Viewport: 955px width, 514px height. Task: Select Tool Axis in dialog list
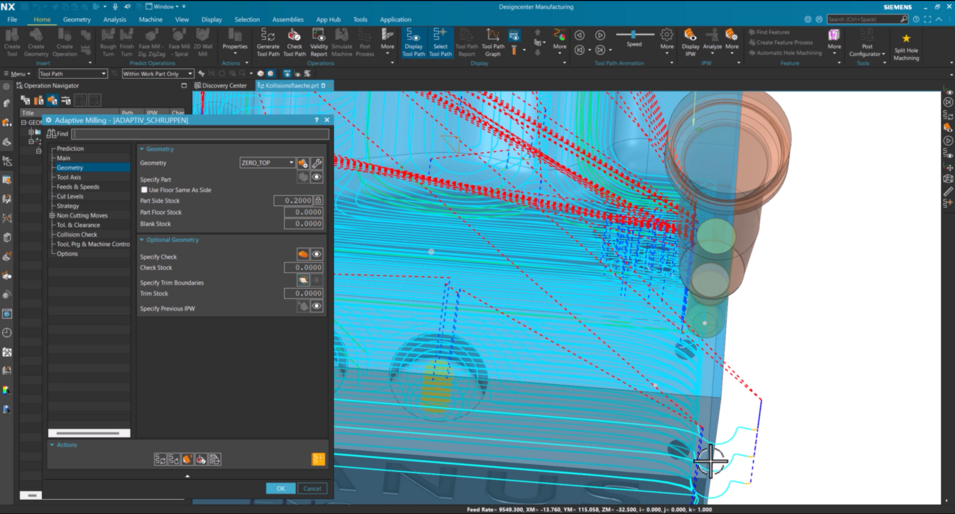[x=69, y=177]
